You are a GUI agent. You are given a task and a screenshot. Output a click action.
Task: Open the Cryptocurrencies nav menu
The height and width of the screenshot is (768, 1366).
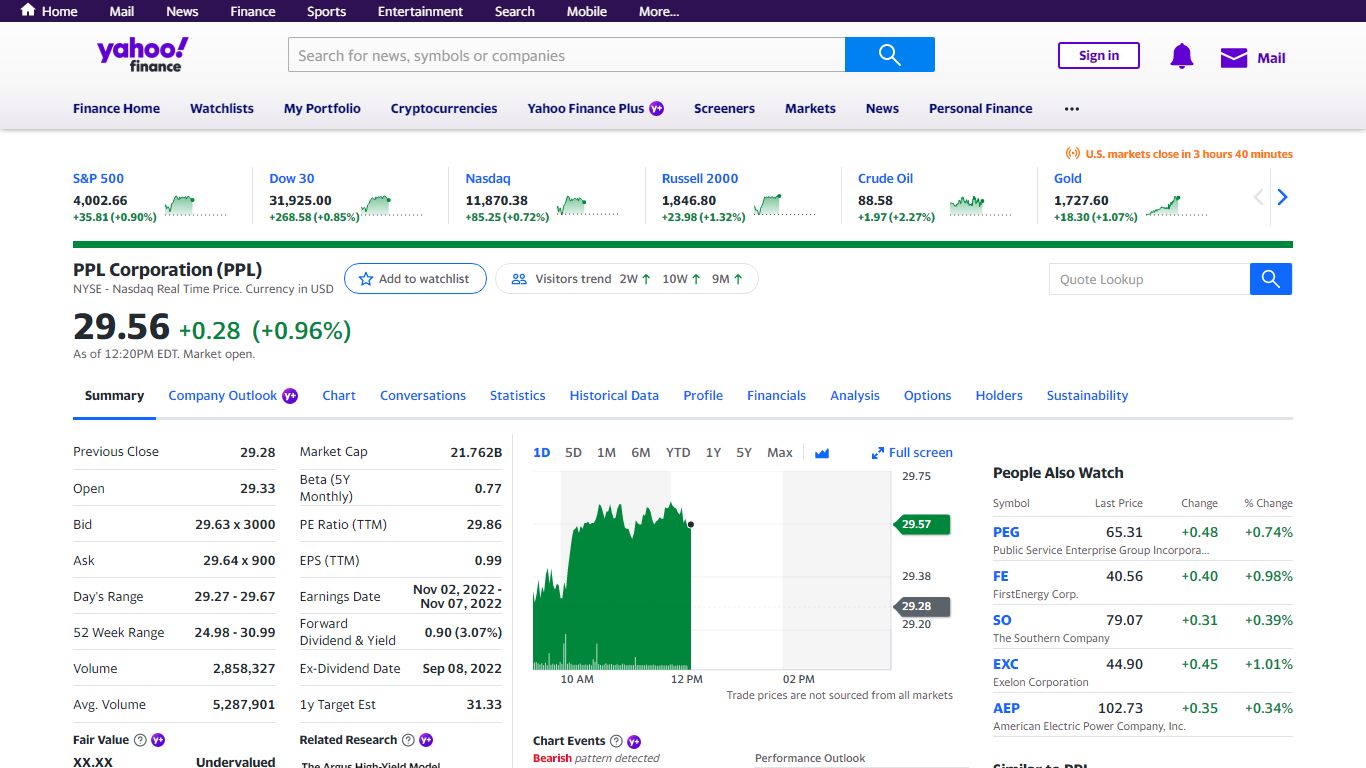click(x=444, y=108)
